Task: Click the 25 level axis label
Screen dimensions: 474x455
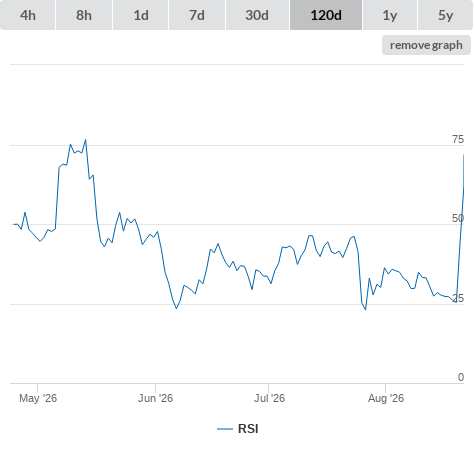Action: coord(458,298)
